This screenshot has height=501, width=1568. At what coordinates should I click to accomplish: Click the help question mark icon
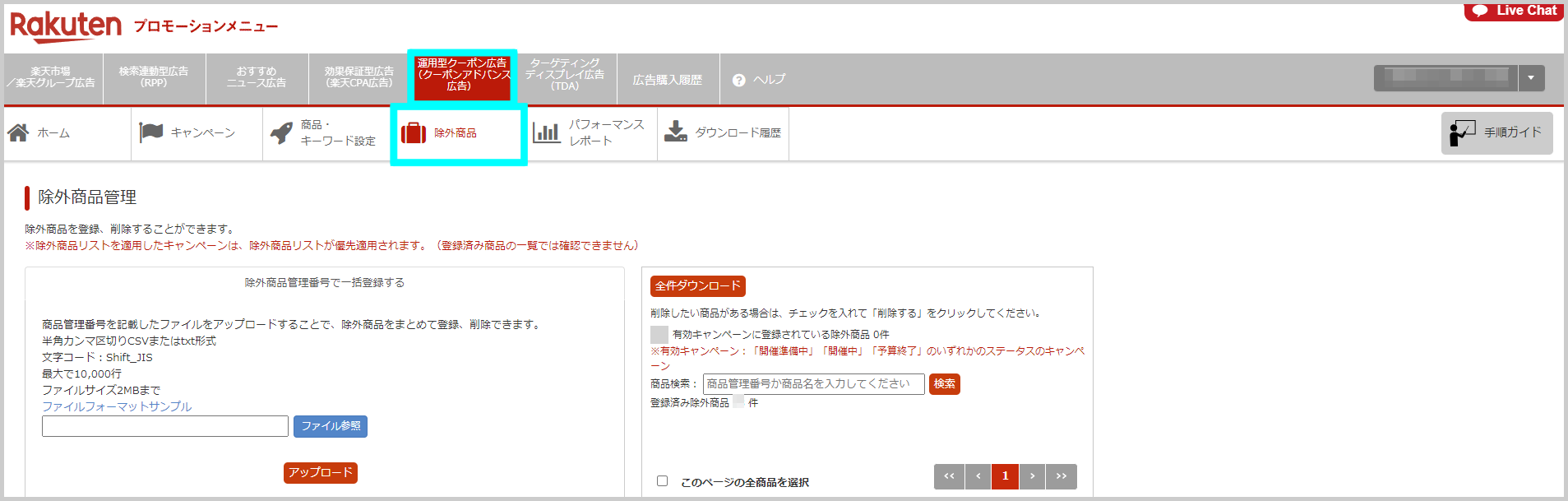click(738, 80)
